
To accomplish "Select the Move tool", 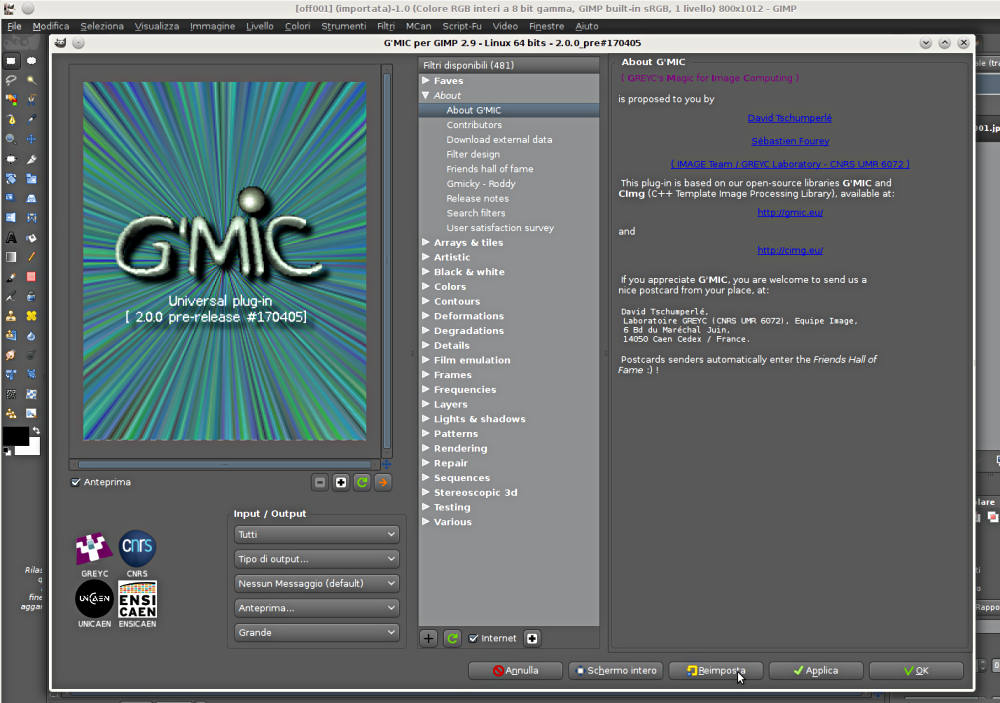I will click(31, 139).
